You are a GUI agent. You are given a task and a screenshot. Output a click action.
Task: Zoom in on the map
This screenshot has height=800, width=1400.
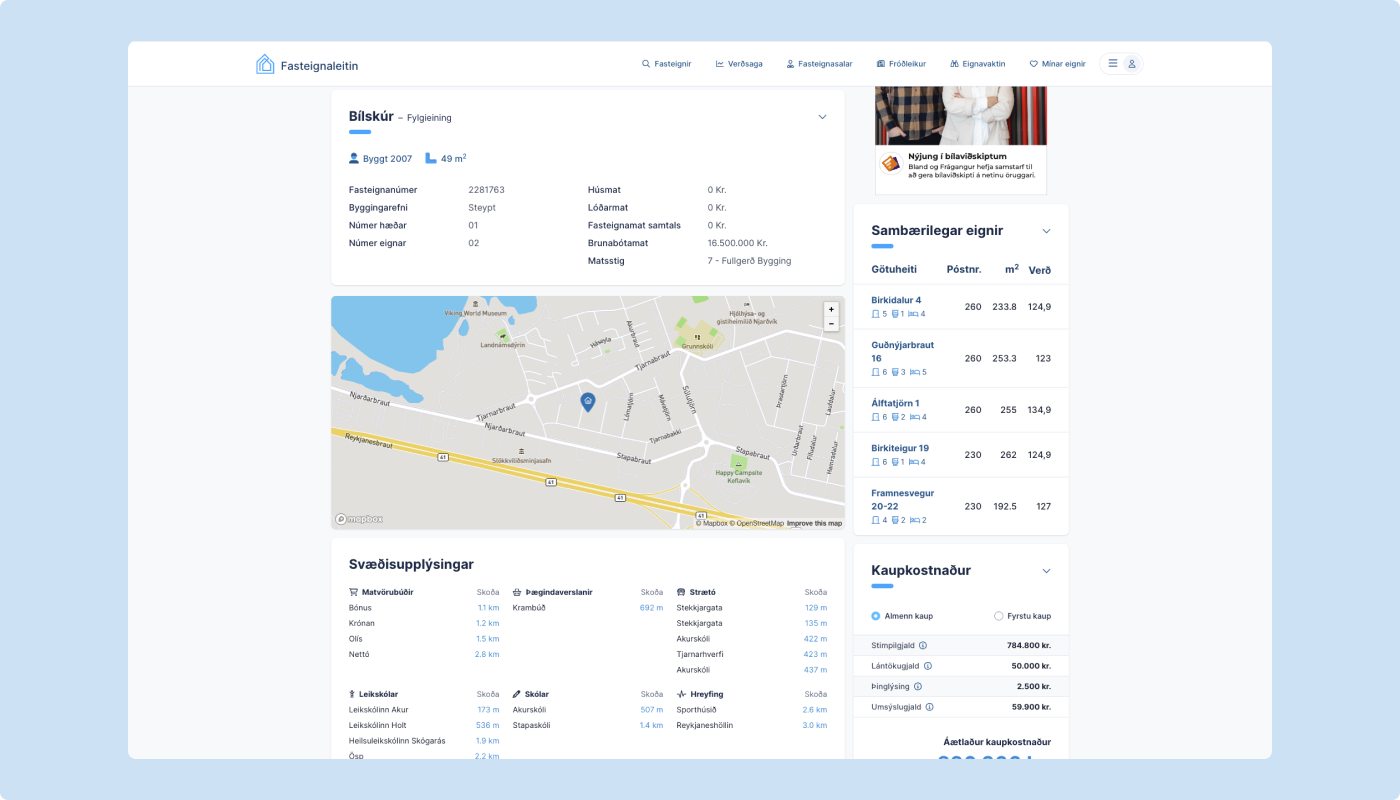[x=831, y=310]
